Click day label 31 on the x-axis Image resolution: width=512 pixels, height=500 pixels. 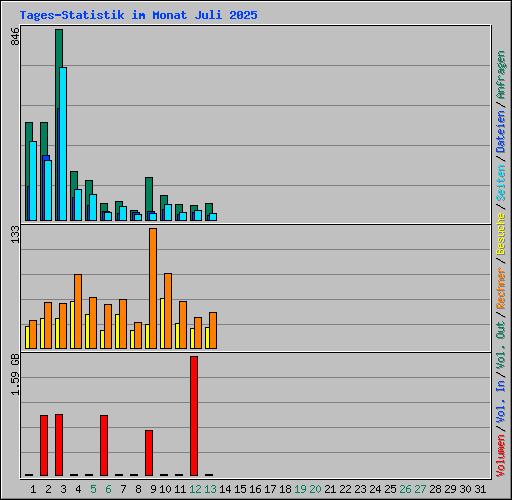click(480, 489)
